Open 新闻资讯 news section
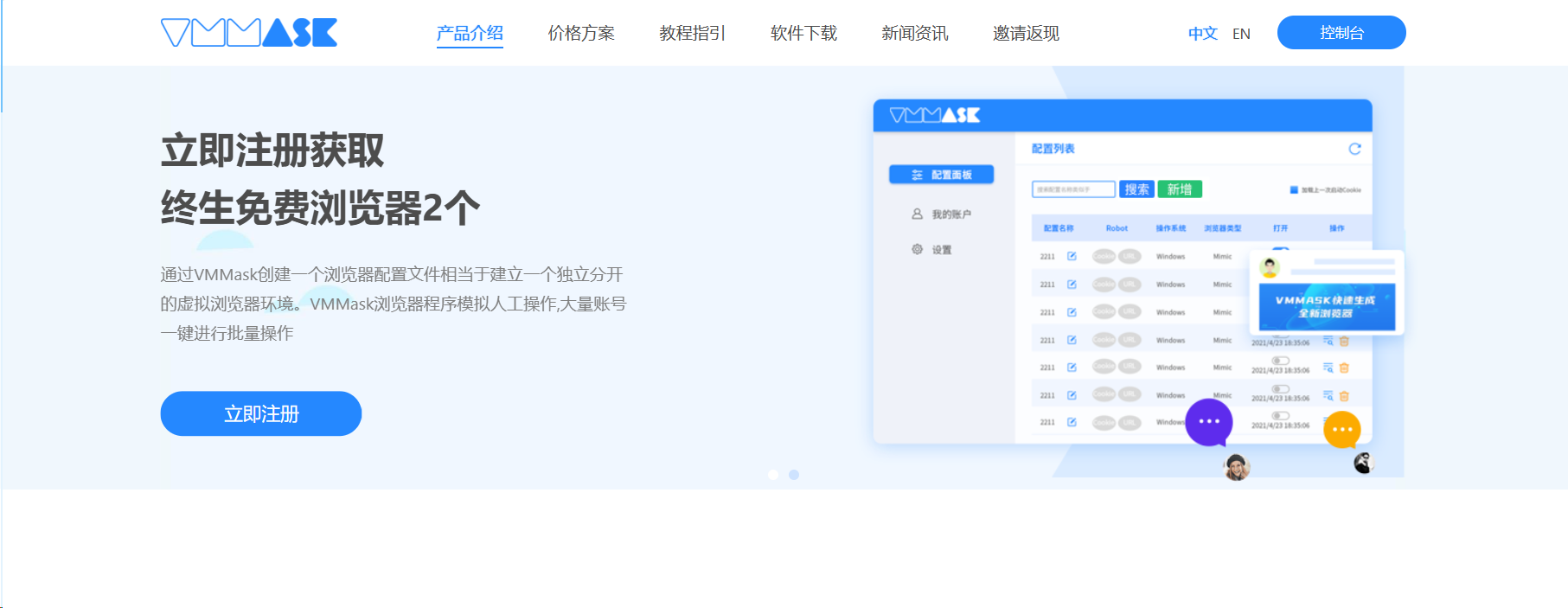The width and height of the screenshot is (1568, 608). (914, 33)
